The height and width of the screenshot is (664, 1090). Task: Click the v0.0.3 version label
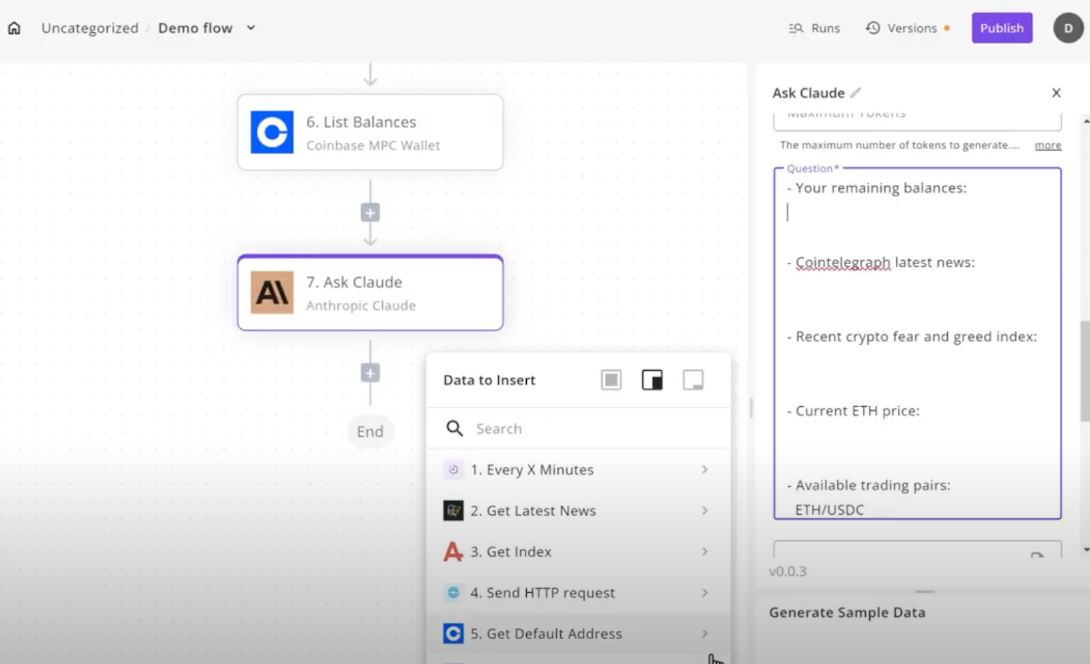788,572
